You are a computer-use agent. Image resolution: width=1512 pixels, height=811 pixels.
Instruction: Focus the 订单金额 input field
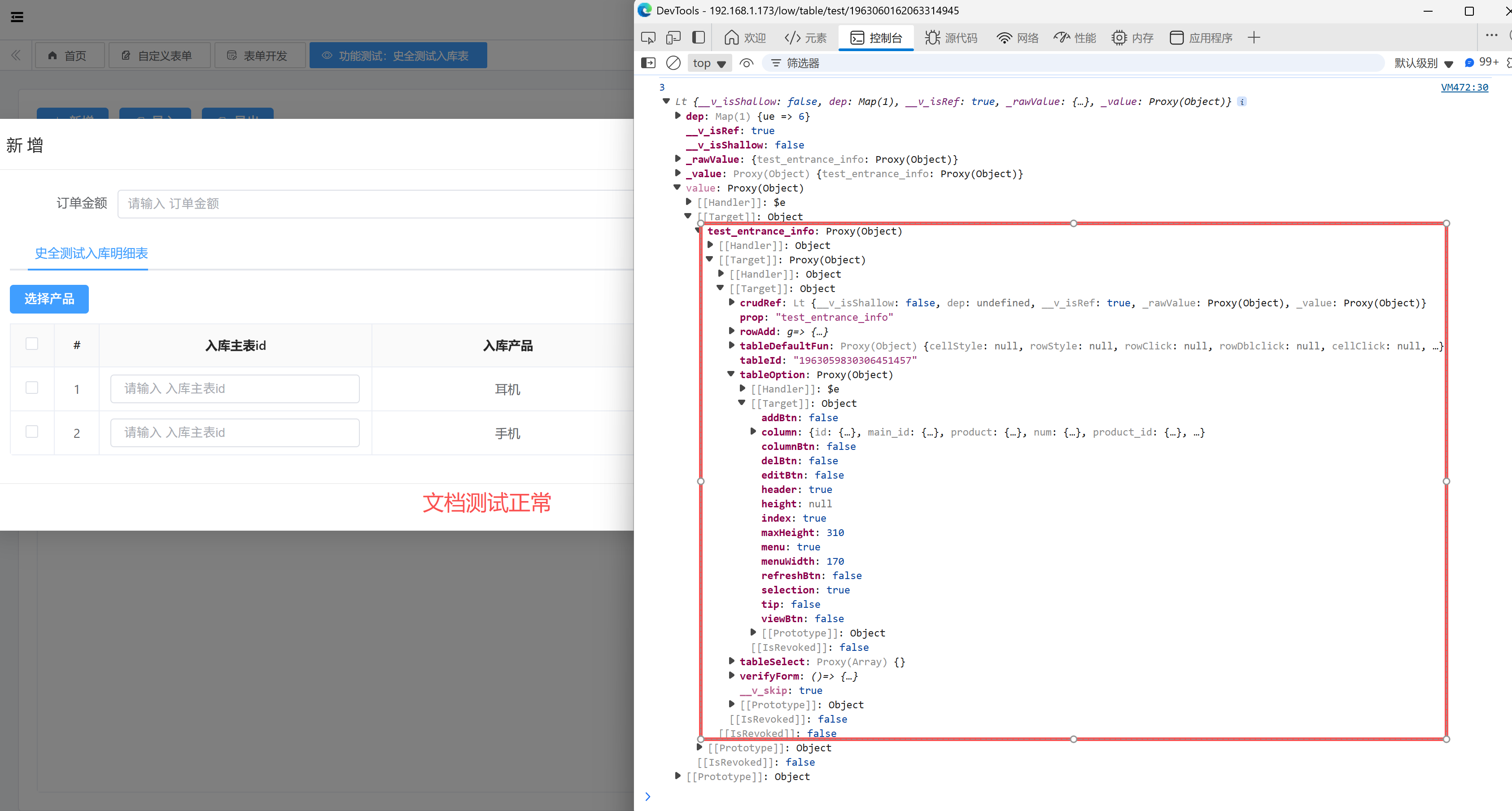pos(376,204)
